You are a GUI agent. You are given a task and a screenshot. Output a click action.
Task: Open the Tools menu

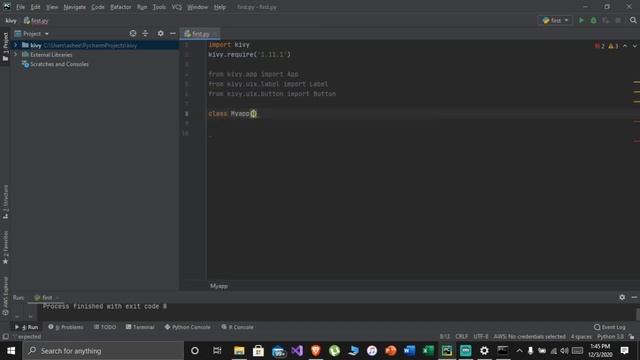click(x=159, y=7)
